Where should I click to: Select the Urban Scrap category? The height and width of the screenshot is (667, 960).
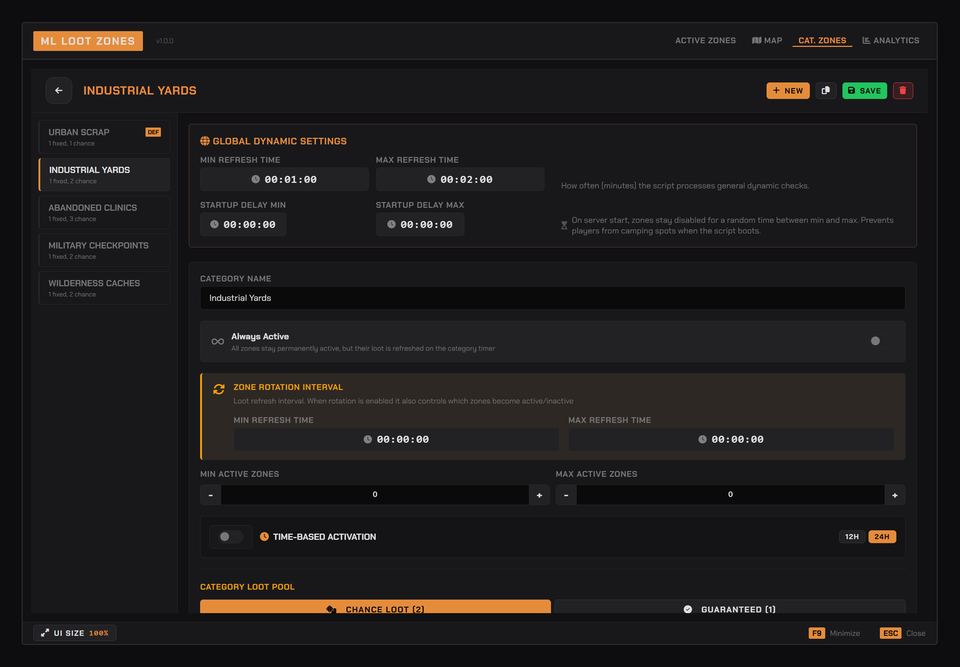point(104,137)
